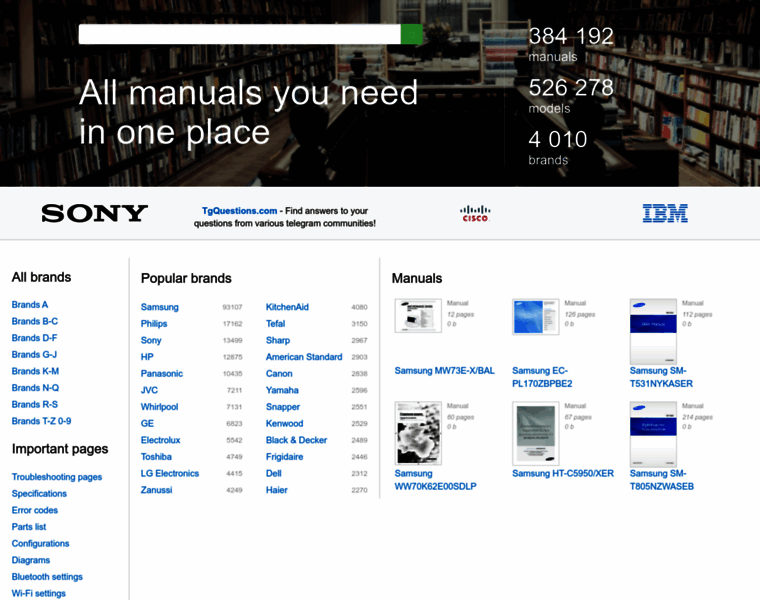Open Zanussi brand manuals
The height and width of the screenshot is (600, 760).
point(156,489)
